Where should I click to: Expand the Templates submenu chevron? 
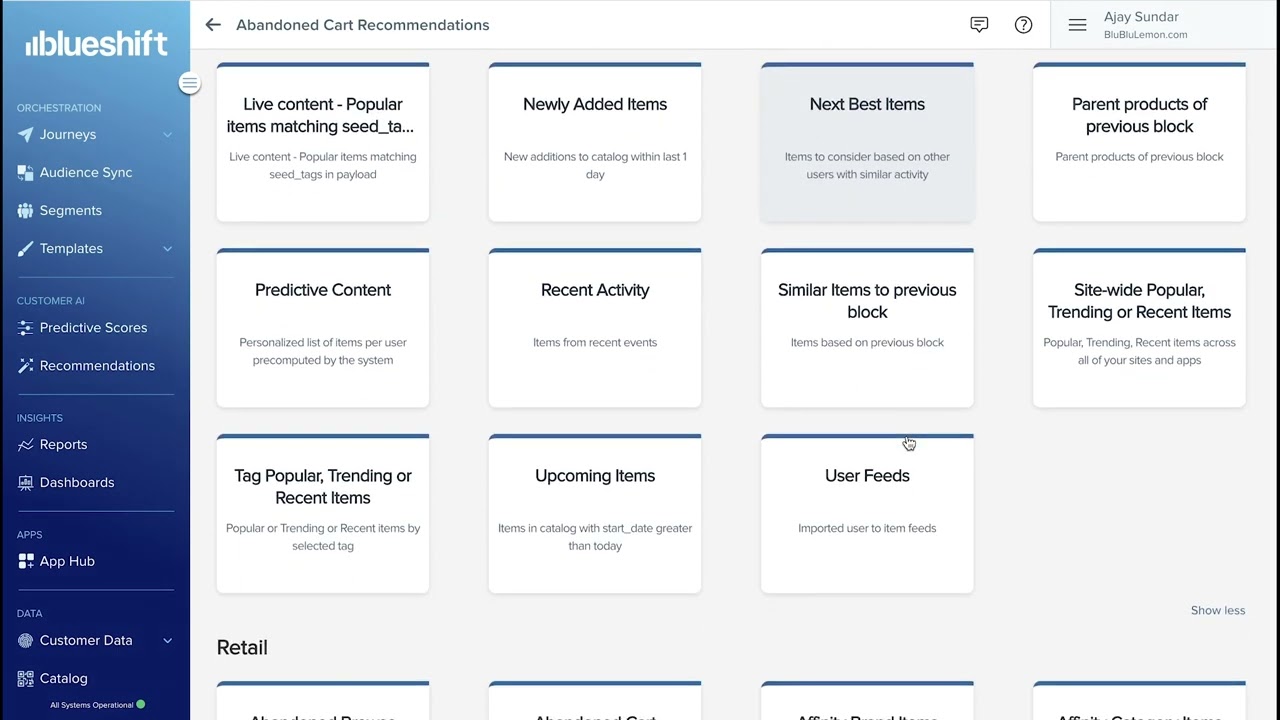[167, 248]
